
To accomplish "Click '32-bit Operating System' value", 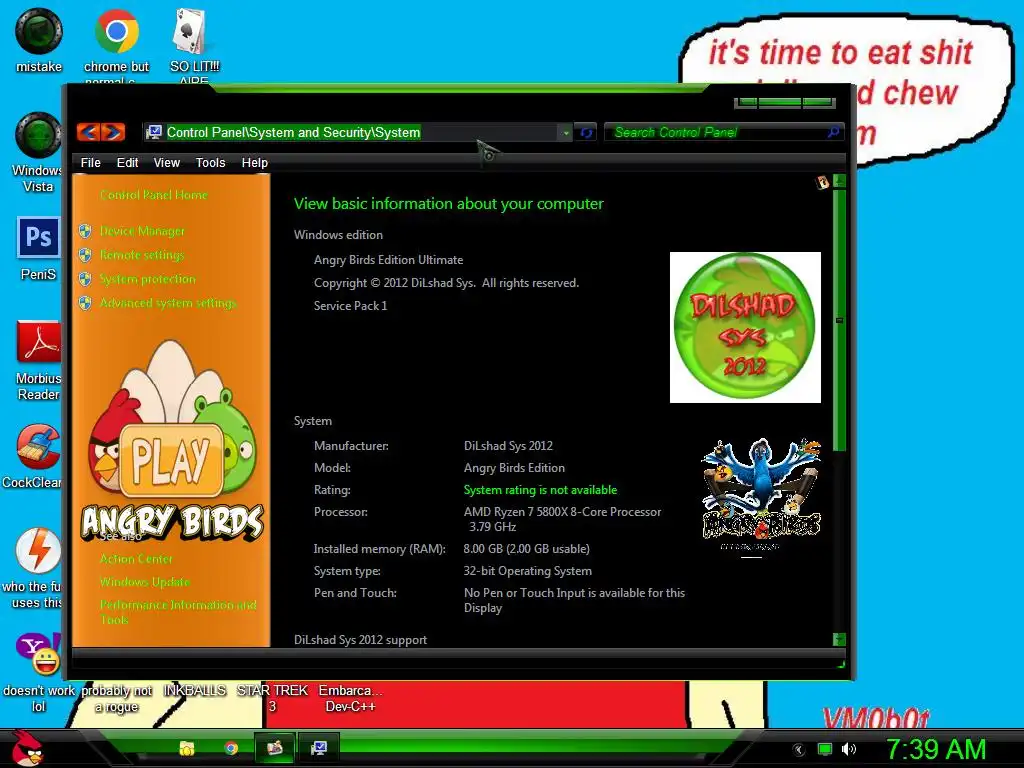I will [x=528, y=571].
